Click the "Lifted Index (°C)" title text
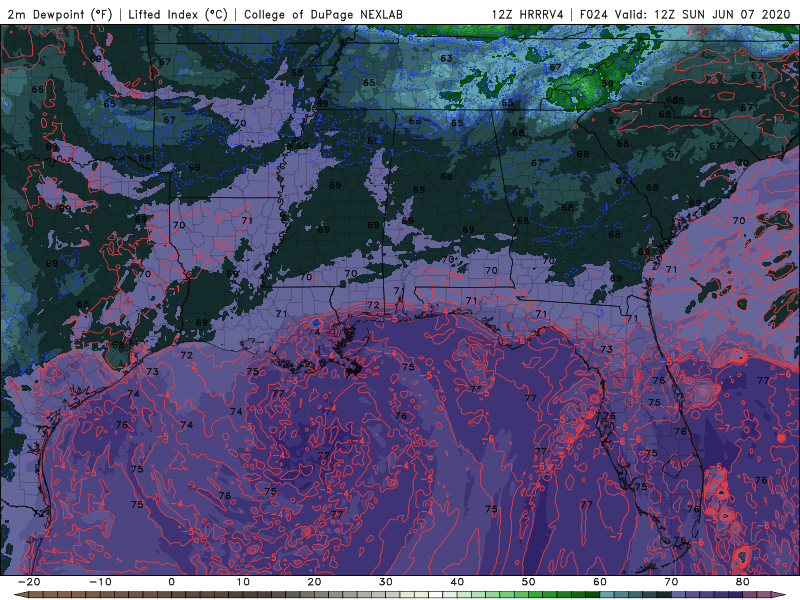The height and width of the screenshot is (600, 800). (x=178, y=14)
